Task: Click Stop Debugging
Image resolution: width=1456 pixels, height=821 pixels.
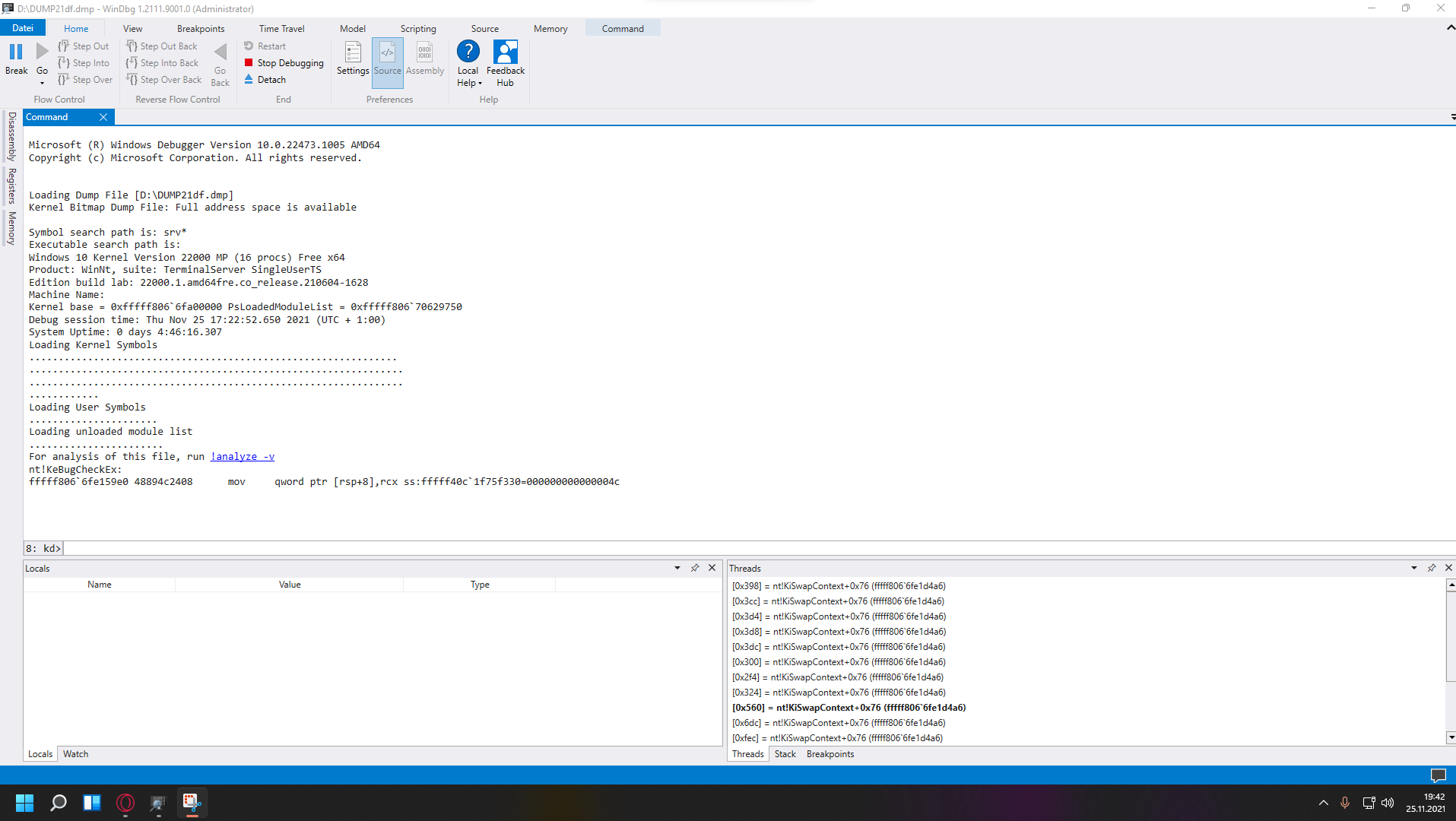Action: pos(284,63)
